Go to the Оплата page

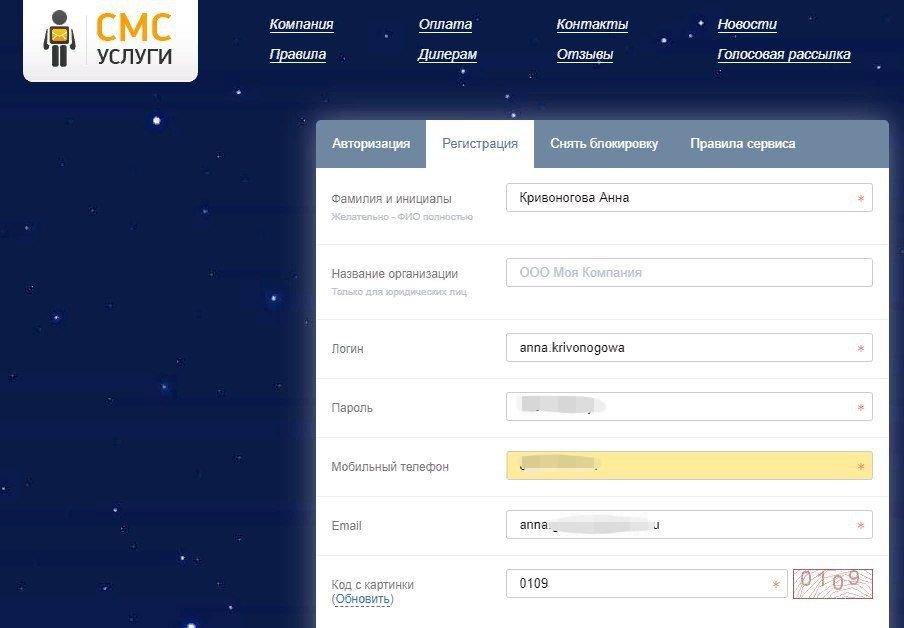[x=445, y=25]
